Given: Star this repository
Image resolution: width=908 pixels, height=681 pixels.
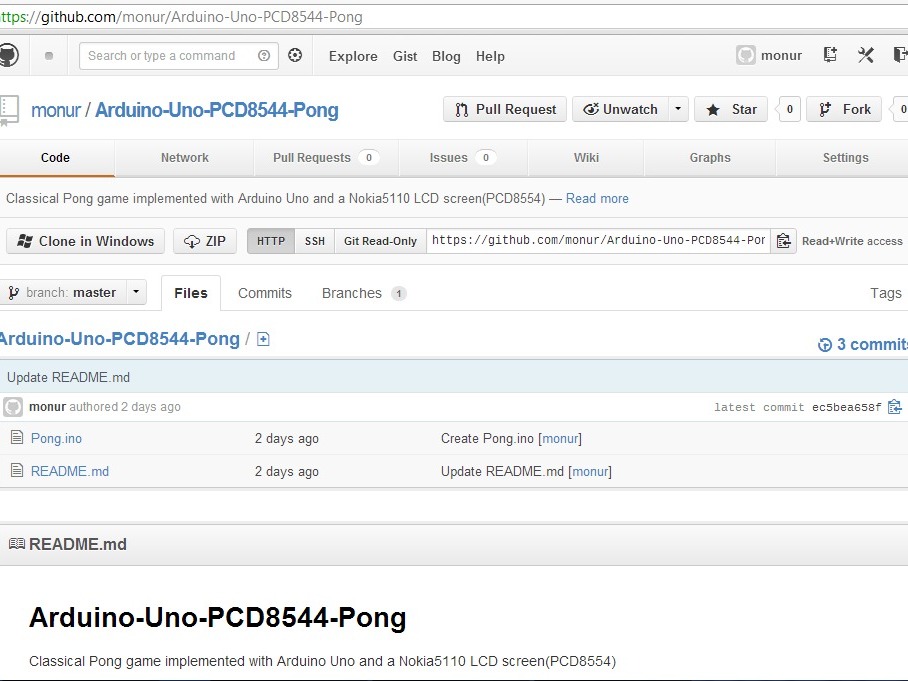Looking at the screenshot, I should pyautogui.click(x=731, y=109).
